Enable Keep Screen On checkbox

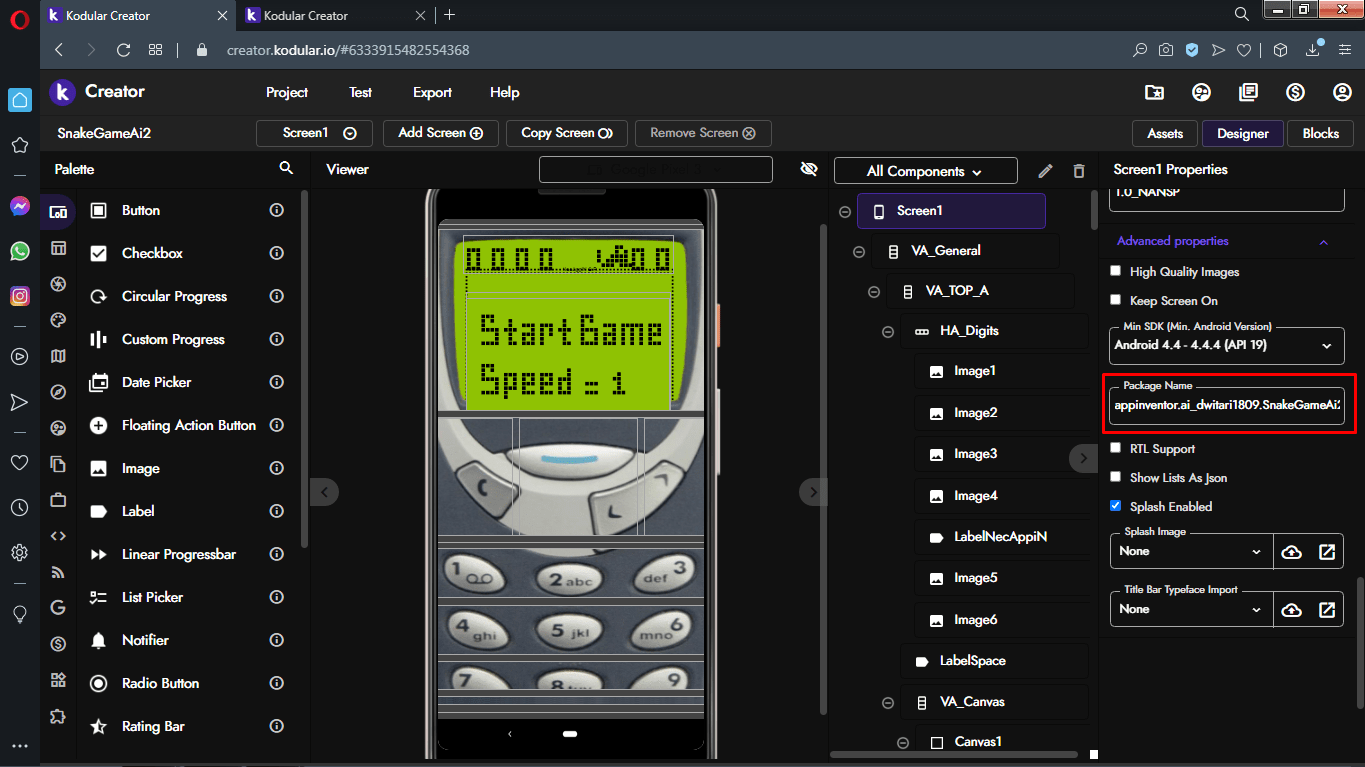pyautogui.click(x=1116, y=300)
